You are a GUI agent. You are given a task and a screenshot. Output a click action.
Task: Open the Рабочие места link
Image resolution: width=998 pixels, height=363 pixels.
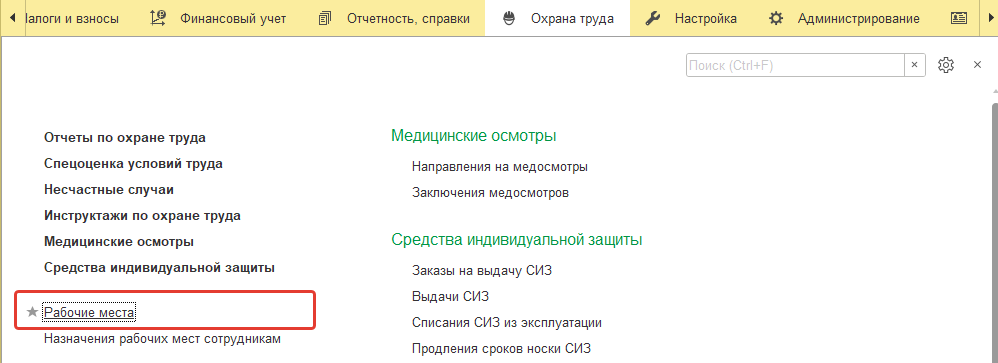click(90, 312)
